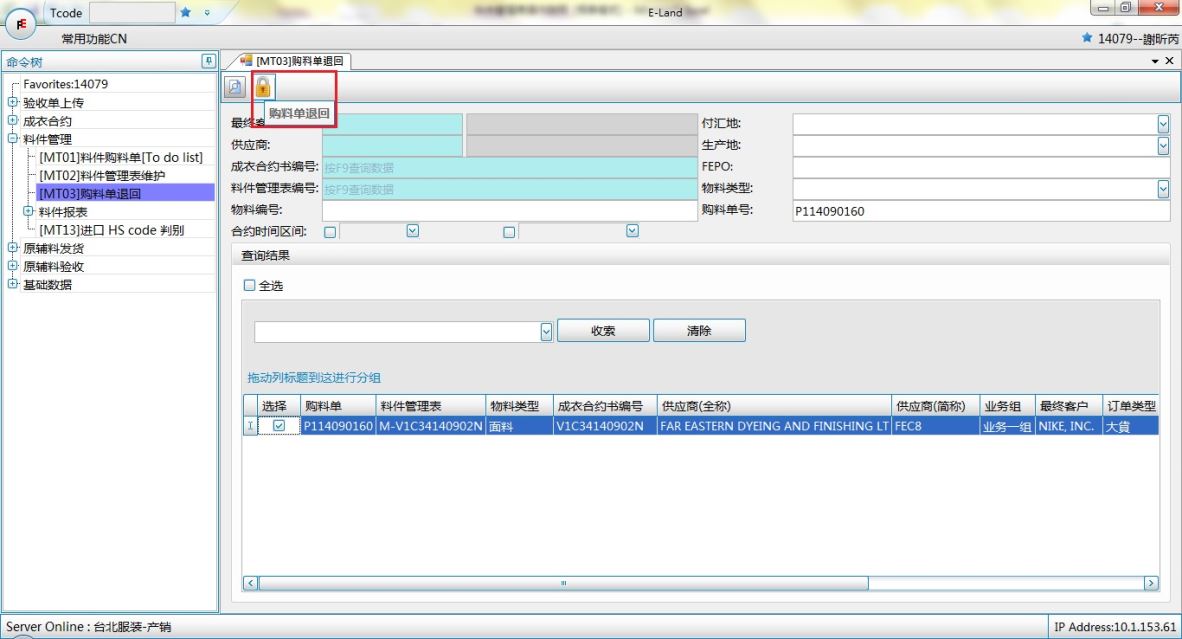1182x639 pixels.
Task: Switch to the 常用功能CN menu tab
Action: [94, 39]
